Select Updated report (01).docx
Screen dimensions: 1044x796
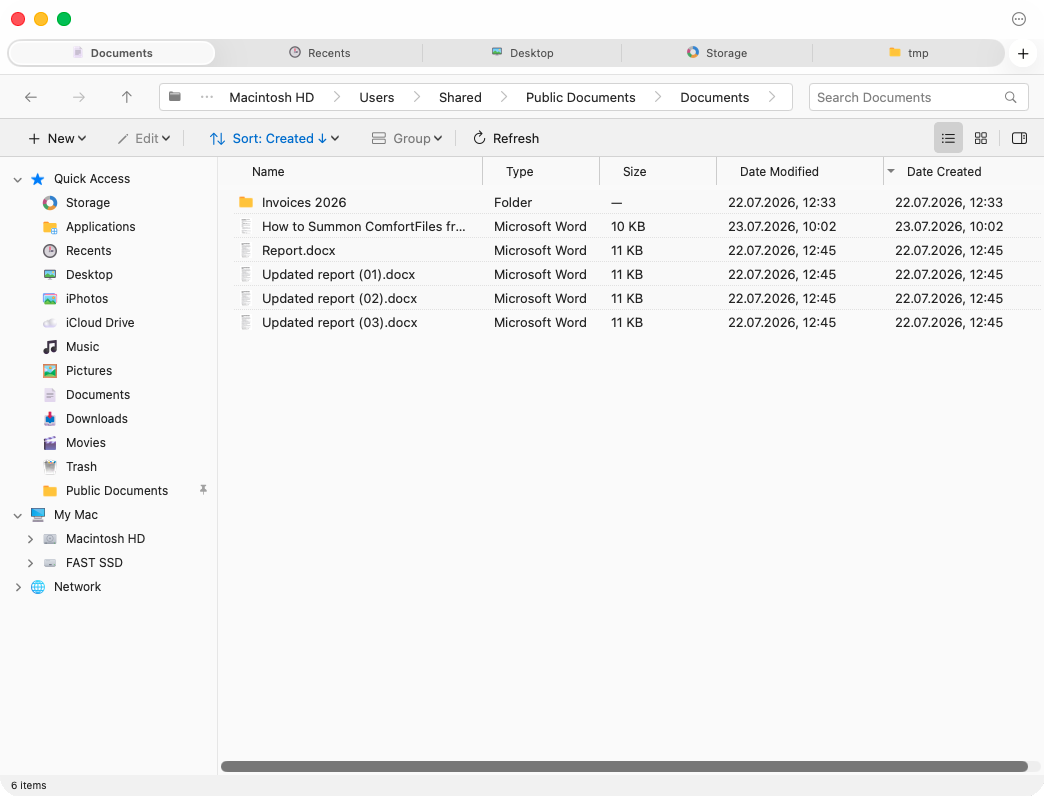click(x=637, y=274)
